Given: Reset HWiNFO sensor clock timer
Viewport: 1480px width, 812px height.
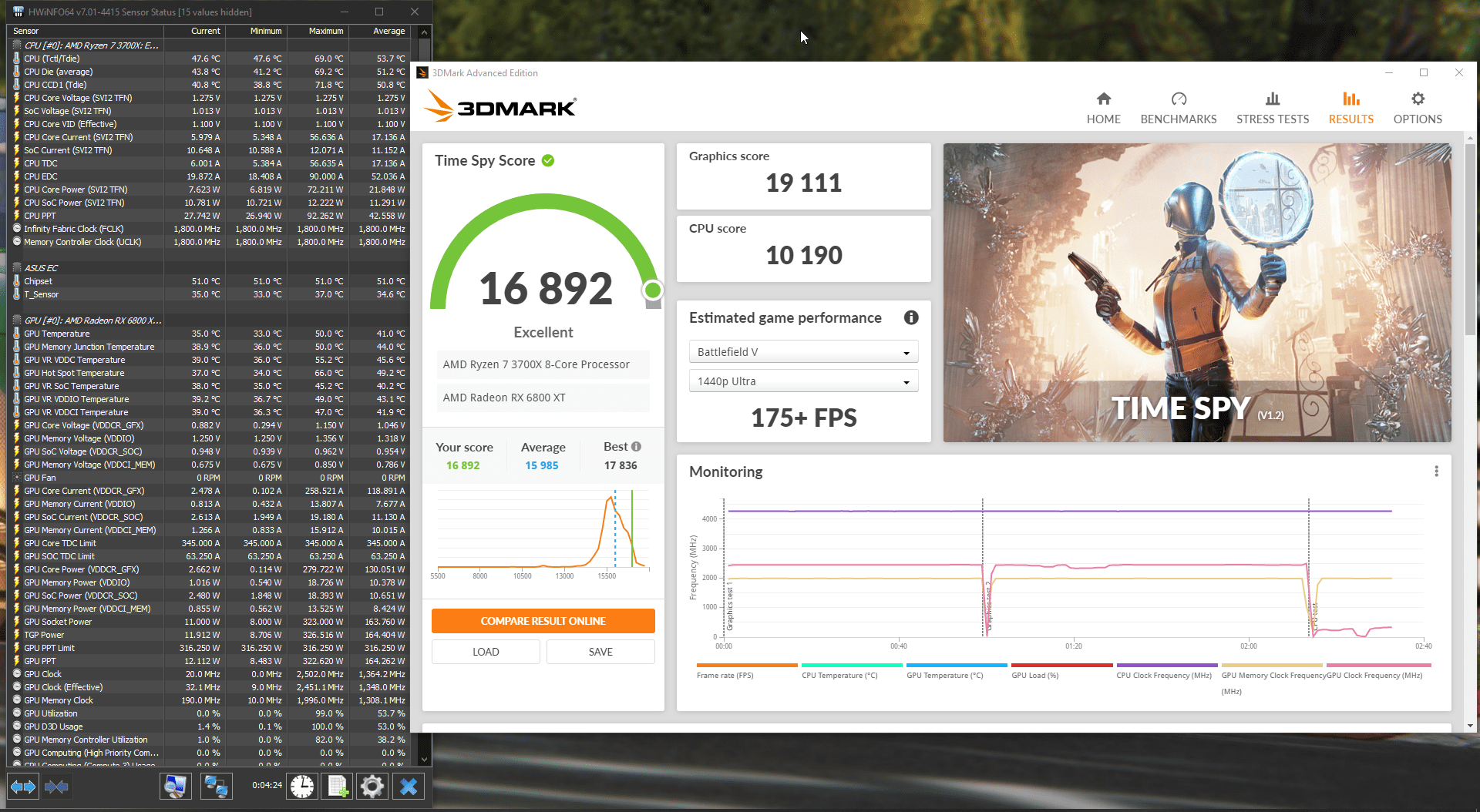Looking at the screenshot, I should (x=302, y=787).
